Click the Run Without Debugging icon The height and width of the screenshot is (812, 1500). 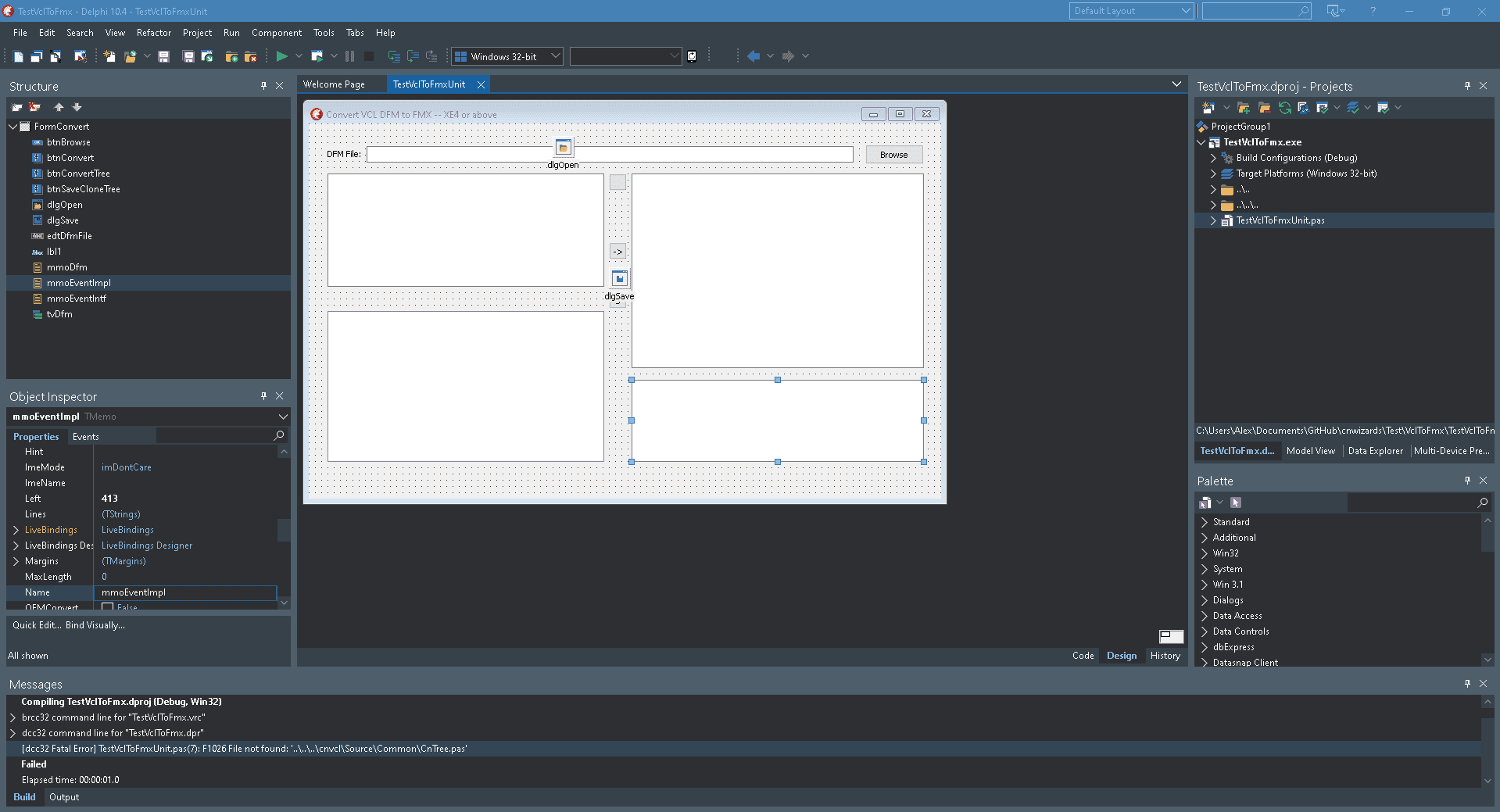coord(317,56)
